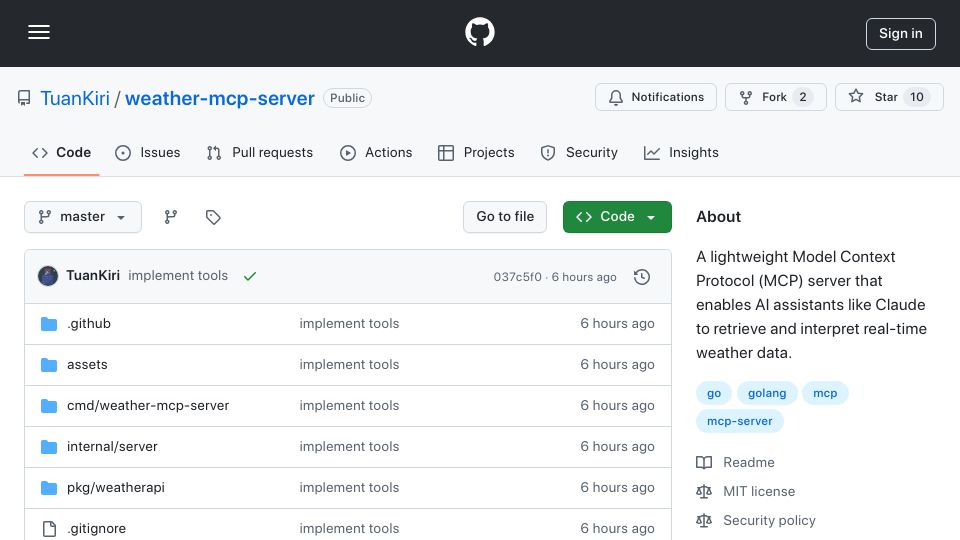The height and width of the screenshot is (540, 960).
Task: Click the Go to file button
Action: point(505,217)
